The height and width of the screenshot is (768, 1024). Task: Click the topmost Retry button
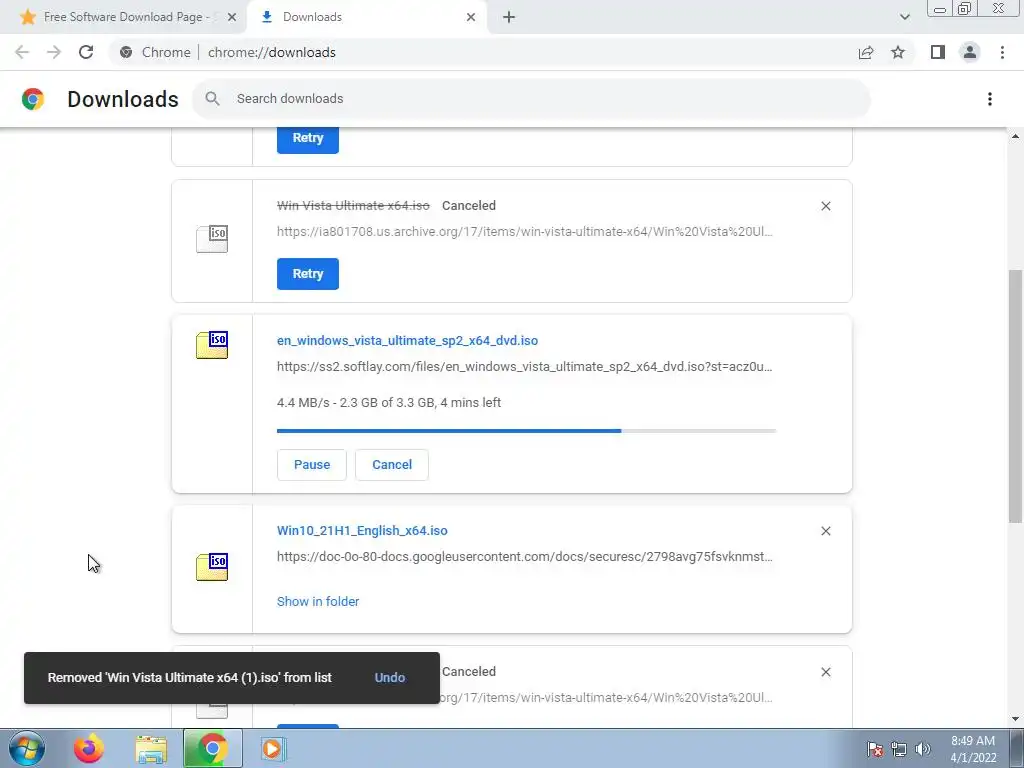(308, 138)
